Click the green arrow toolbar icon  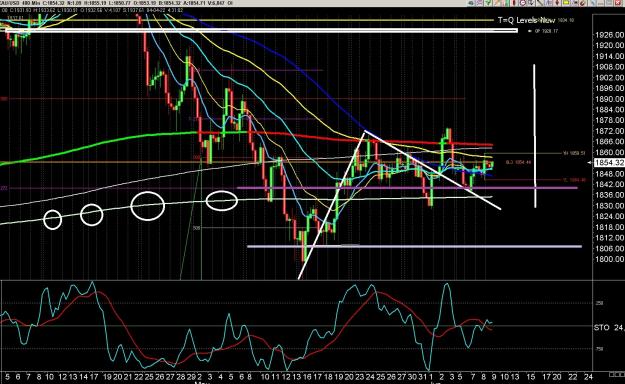coord(488,3)
